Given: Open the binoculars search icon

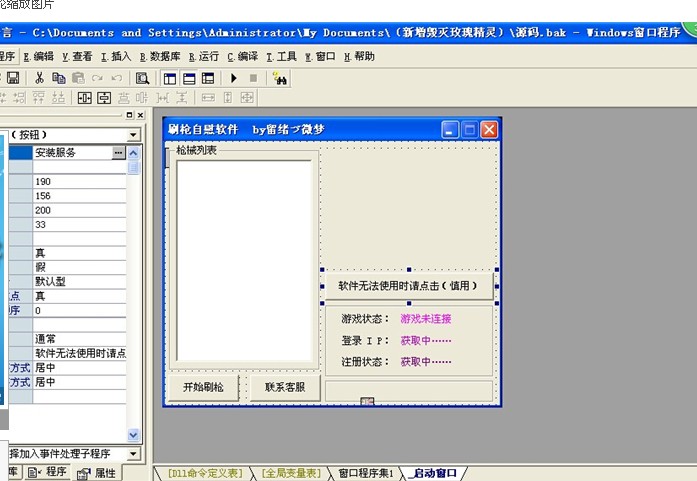Looking at the screenshot, I should pos(280,79).
